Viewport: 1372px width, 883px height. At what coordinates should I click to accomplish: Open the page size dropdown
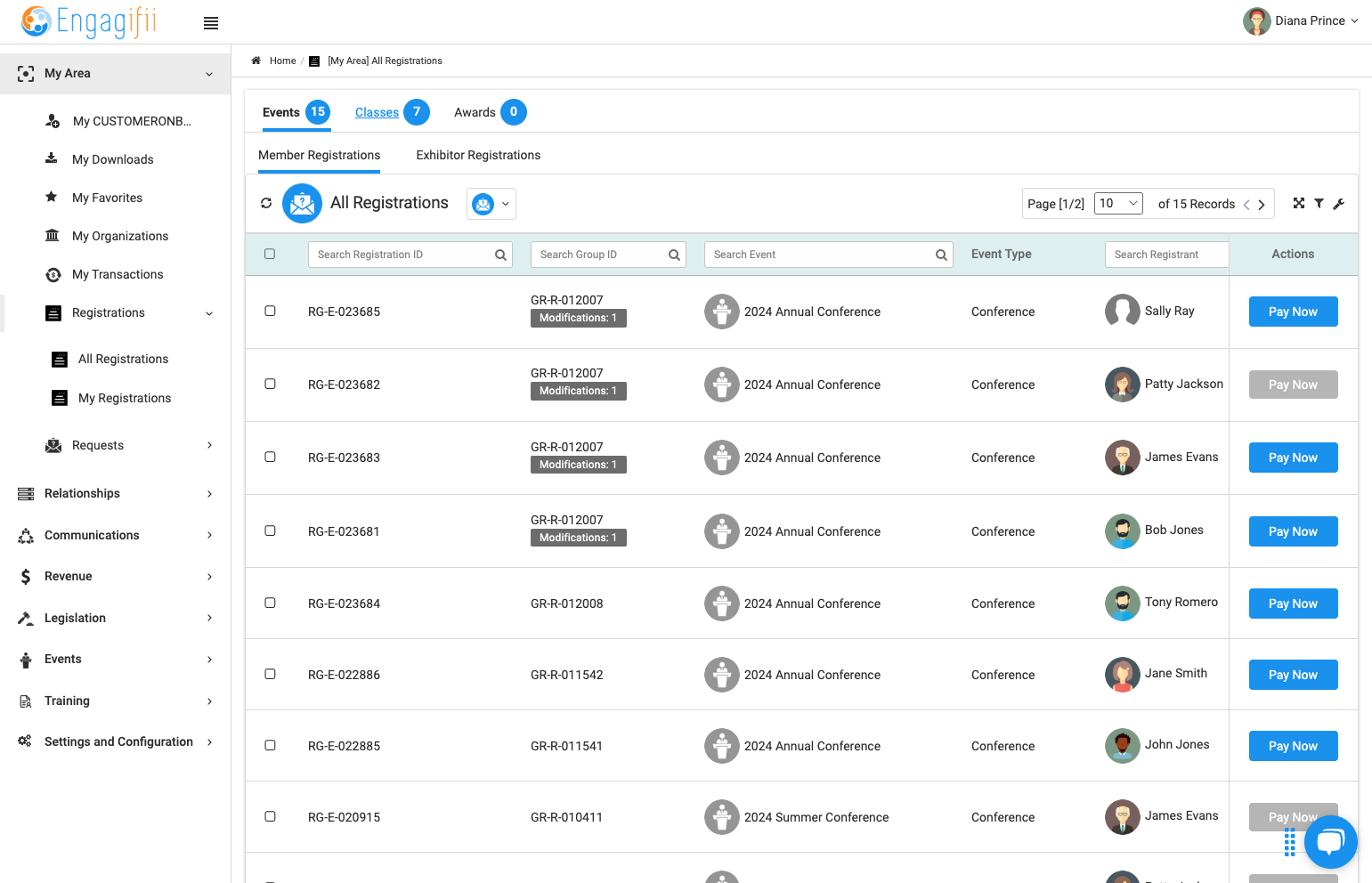coord(1118,204)
